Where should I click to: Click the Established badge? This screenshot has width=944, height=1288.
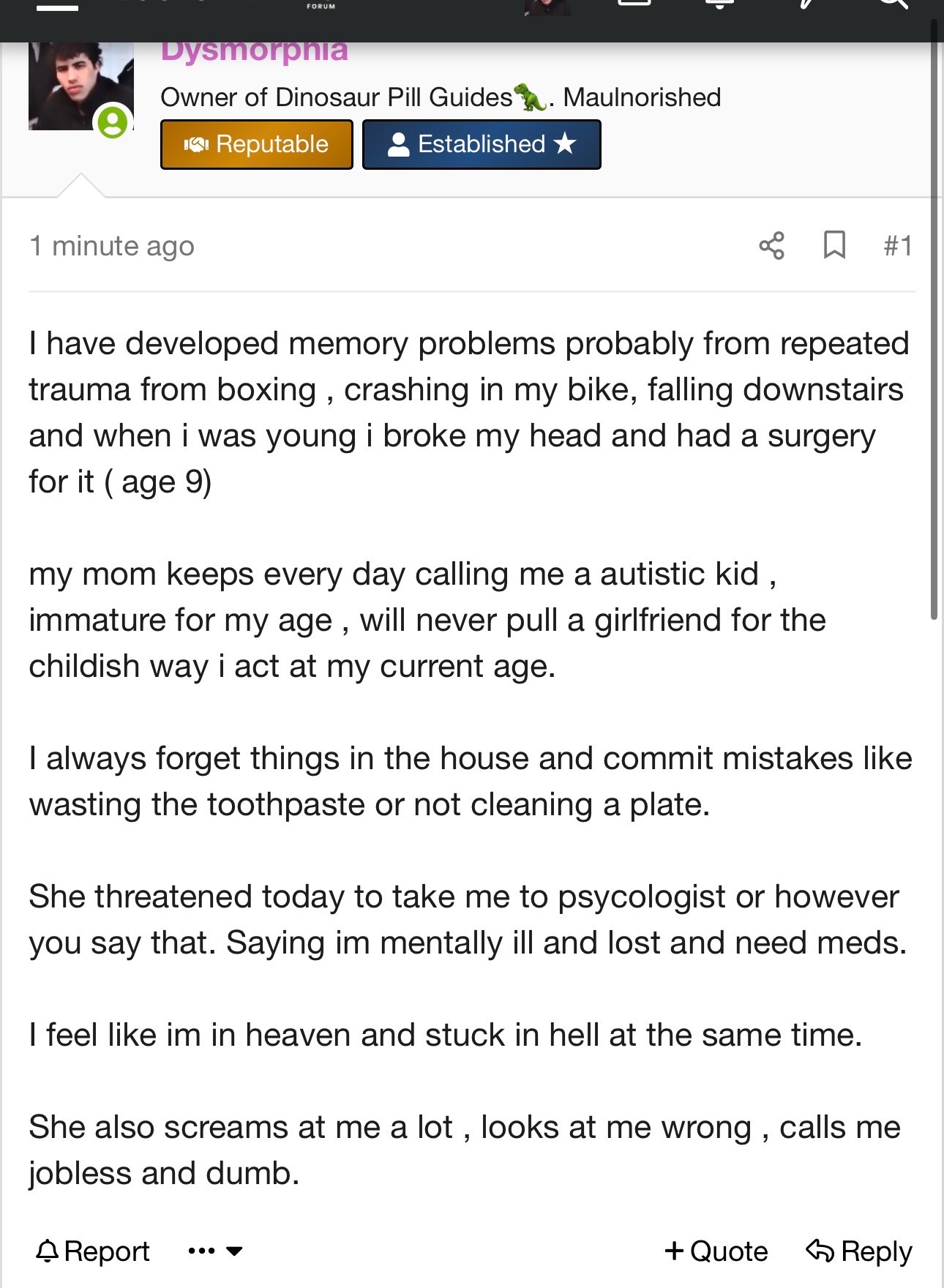pos(482,144)
